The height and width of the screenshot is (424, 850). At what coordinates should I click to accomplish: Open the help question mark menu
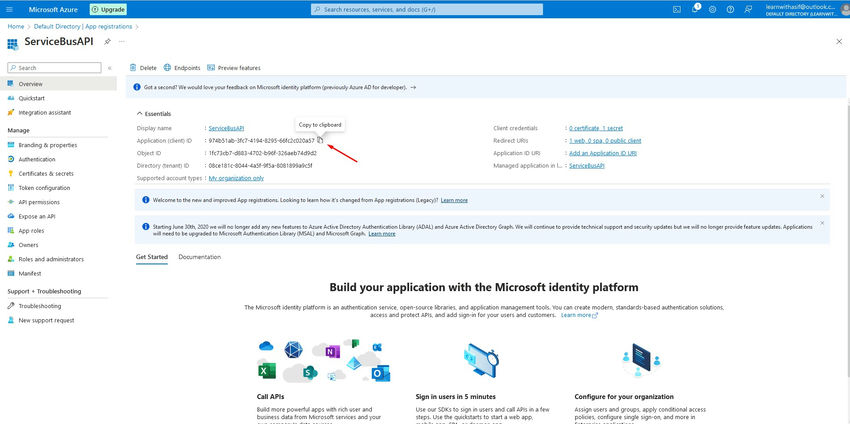pos(730,9)
